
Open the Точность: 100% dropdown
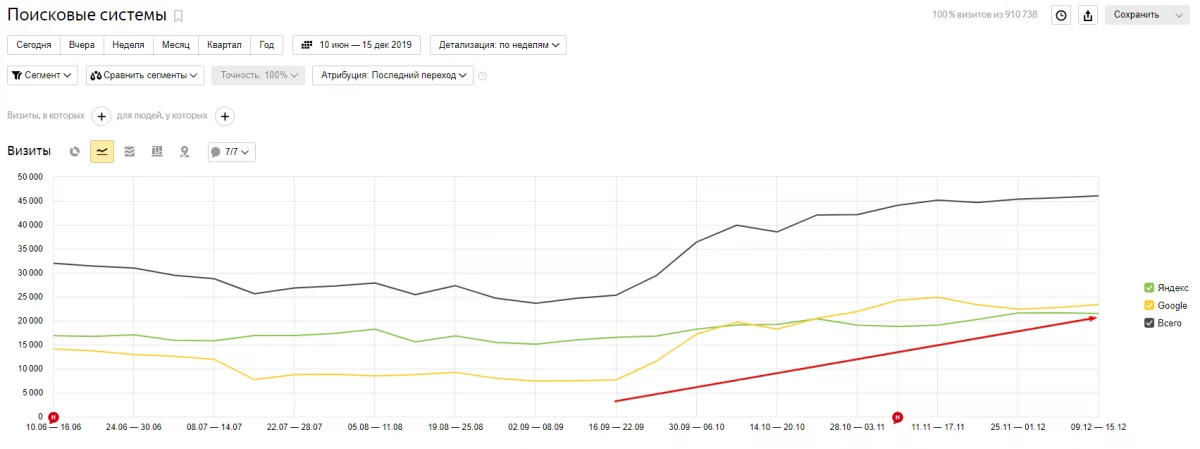(258, 75)
